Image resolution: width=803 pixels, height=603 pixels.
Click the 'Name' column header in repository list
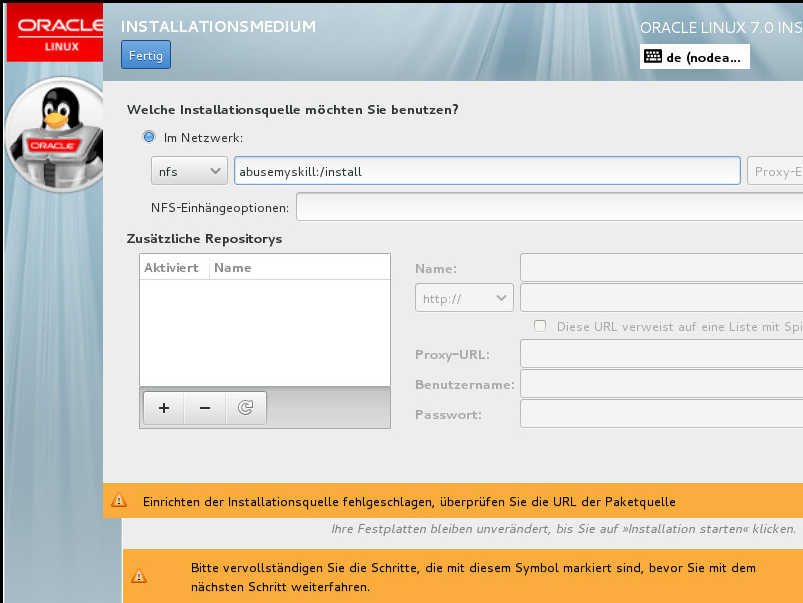click(233, 267)
